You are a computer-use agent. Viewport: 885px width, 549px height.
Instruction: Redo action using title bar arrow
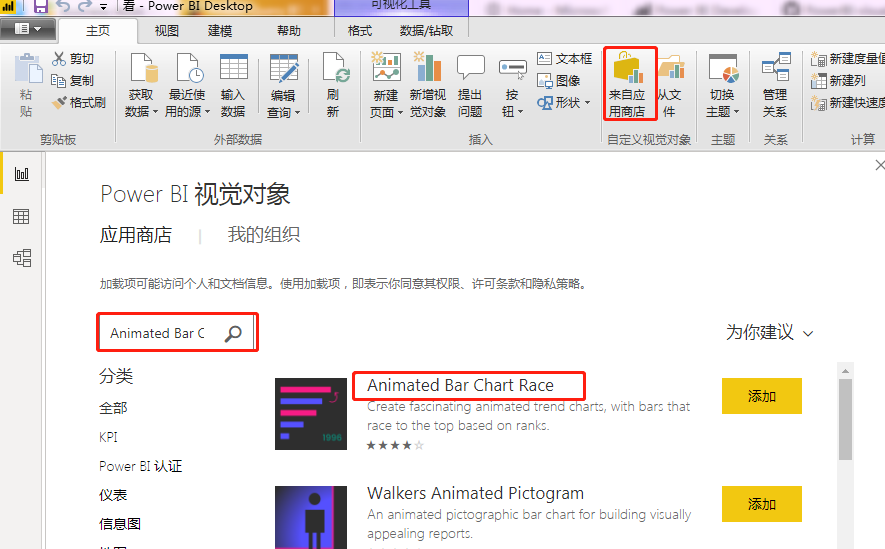click(85, 6)
